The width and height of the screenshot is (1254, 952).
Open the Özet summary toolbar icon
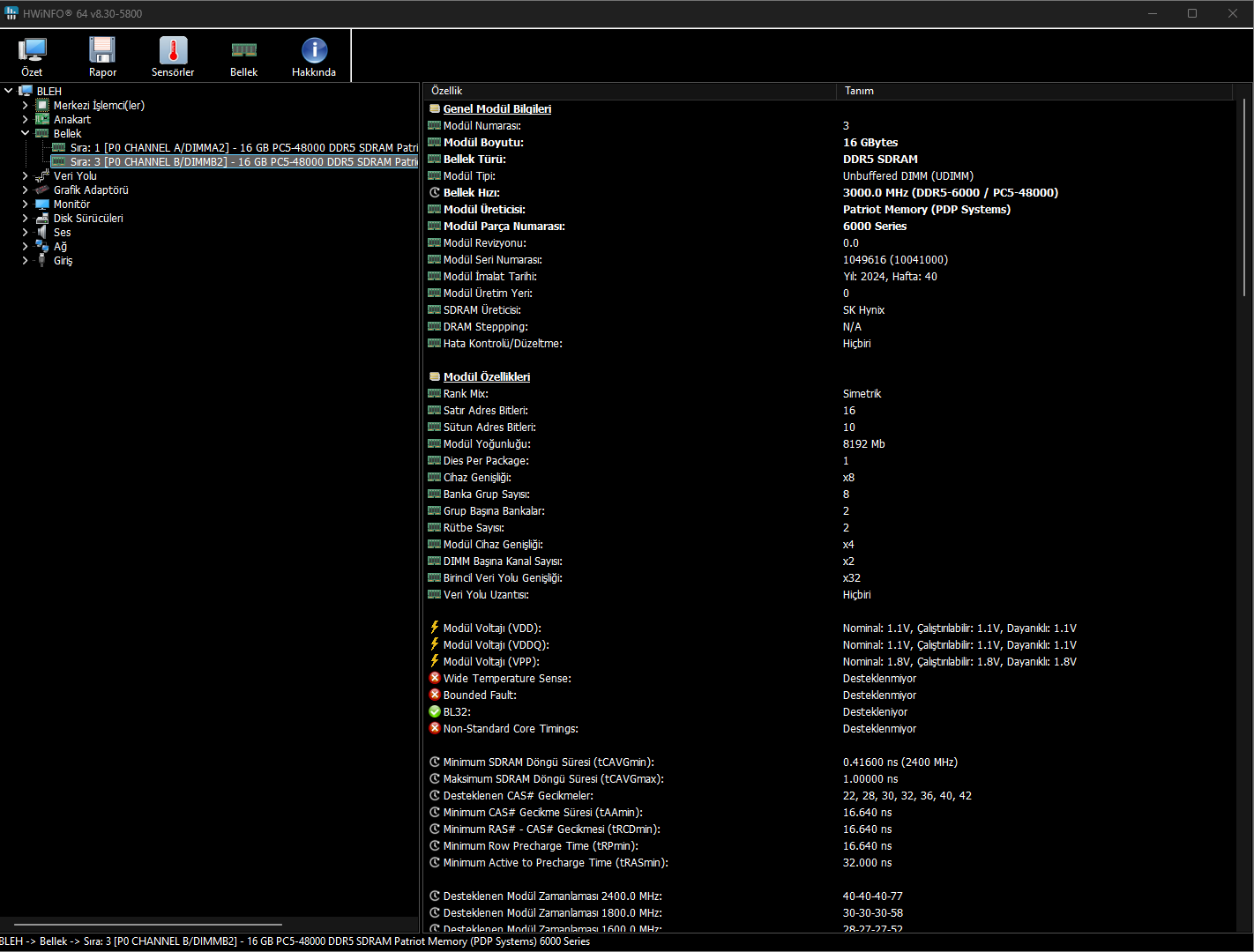(x=32, y=50)
